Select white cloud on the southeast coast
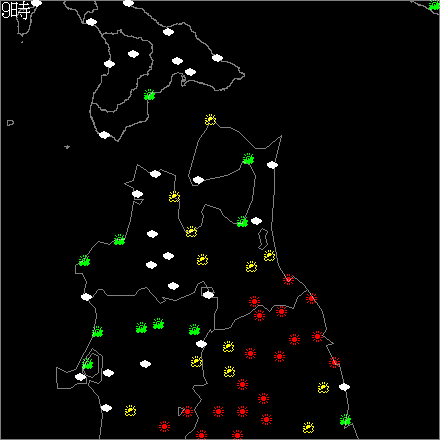This screenshot has width=440, height=440. tap(344, 387)
